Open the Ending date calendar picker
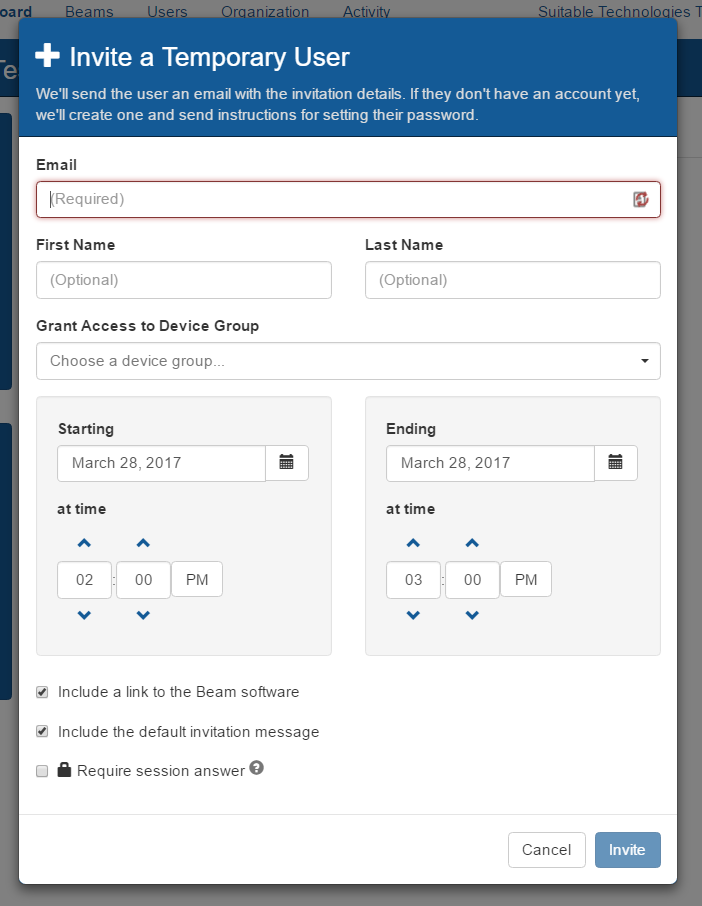This screenshot has width=702, height=906. click(x=616, y=463)
